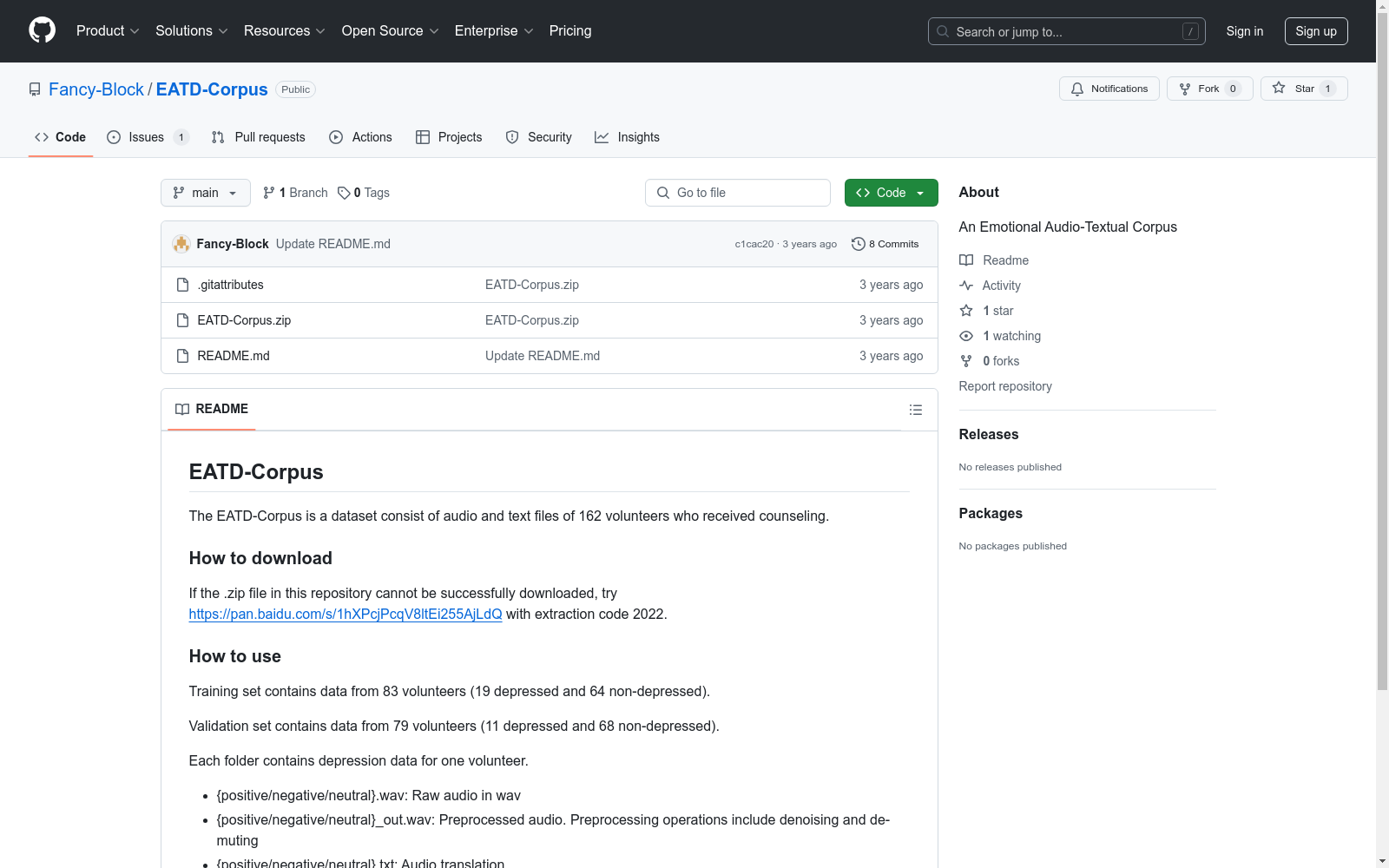Click Report repository

click(x=1005, y=386)
